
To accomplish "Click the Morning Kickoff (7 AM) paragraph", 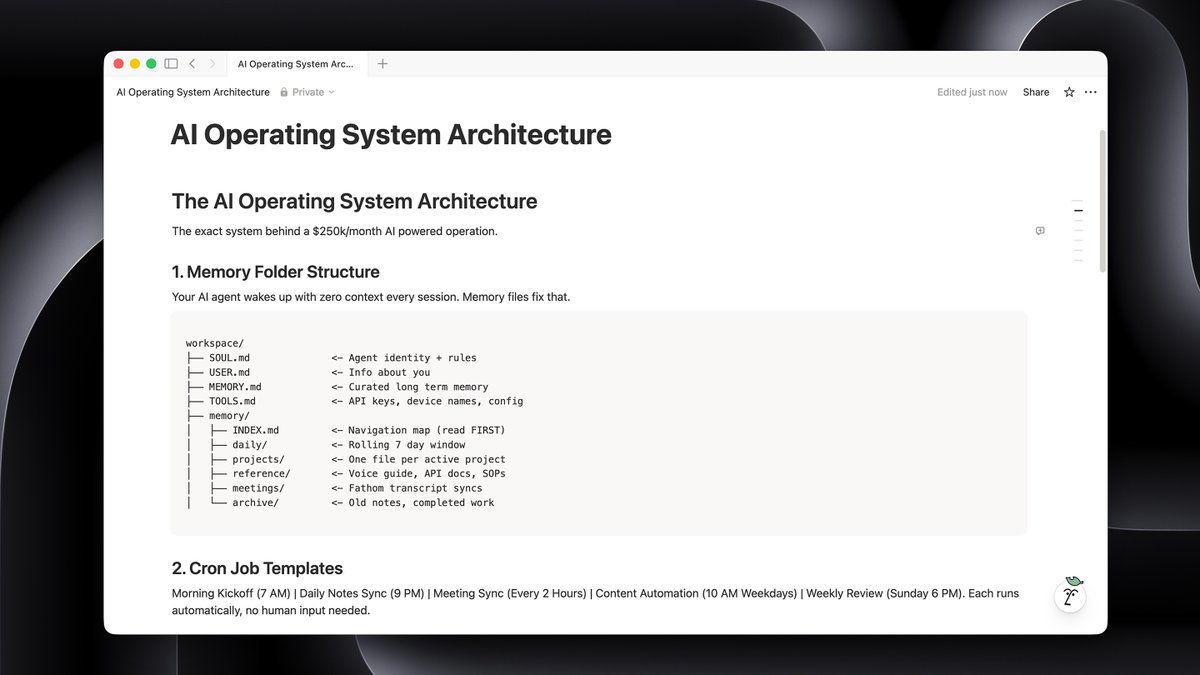I will click(595, 602).
